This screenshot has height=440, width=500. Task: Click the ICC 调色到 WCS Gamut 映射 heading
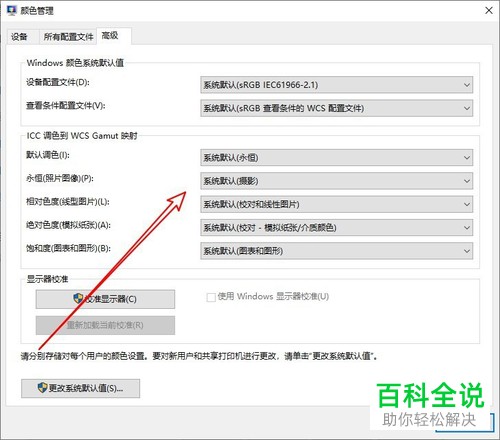[82, 136]
